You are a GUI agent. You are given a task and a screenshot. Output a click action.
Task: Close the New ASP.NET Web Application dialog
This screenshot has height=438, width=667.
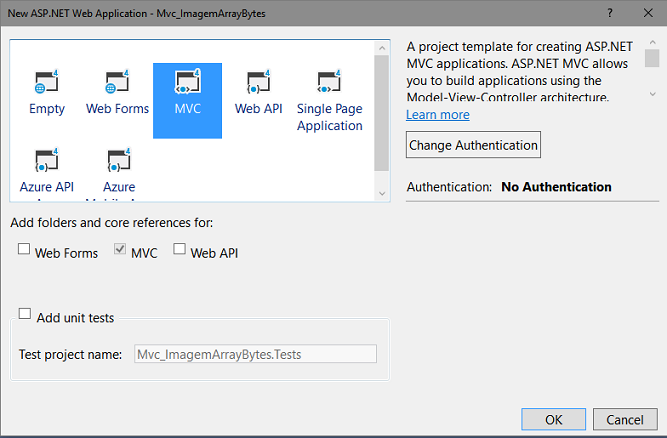point(648,13)
